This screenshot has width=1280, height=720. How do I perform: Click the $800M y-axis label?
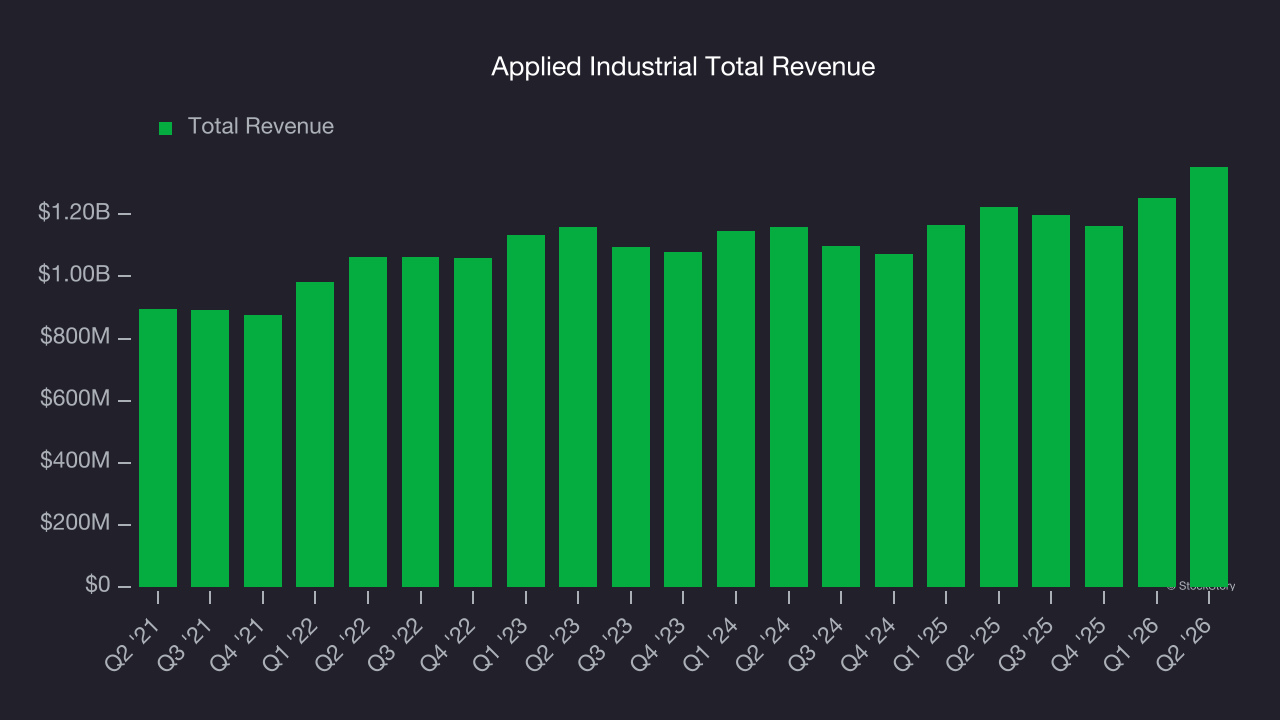pyautogui.click(x=75, y=337)
